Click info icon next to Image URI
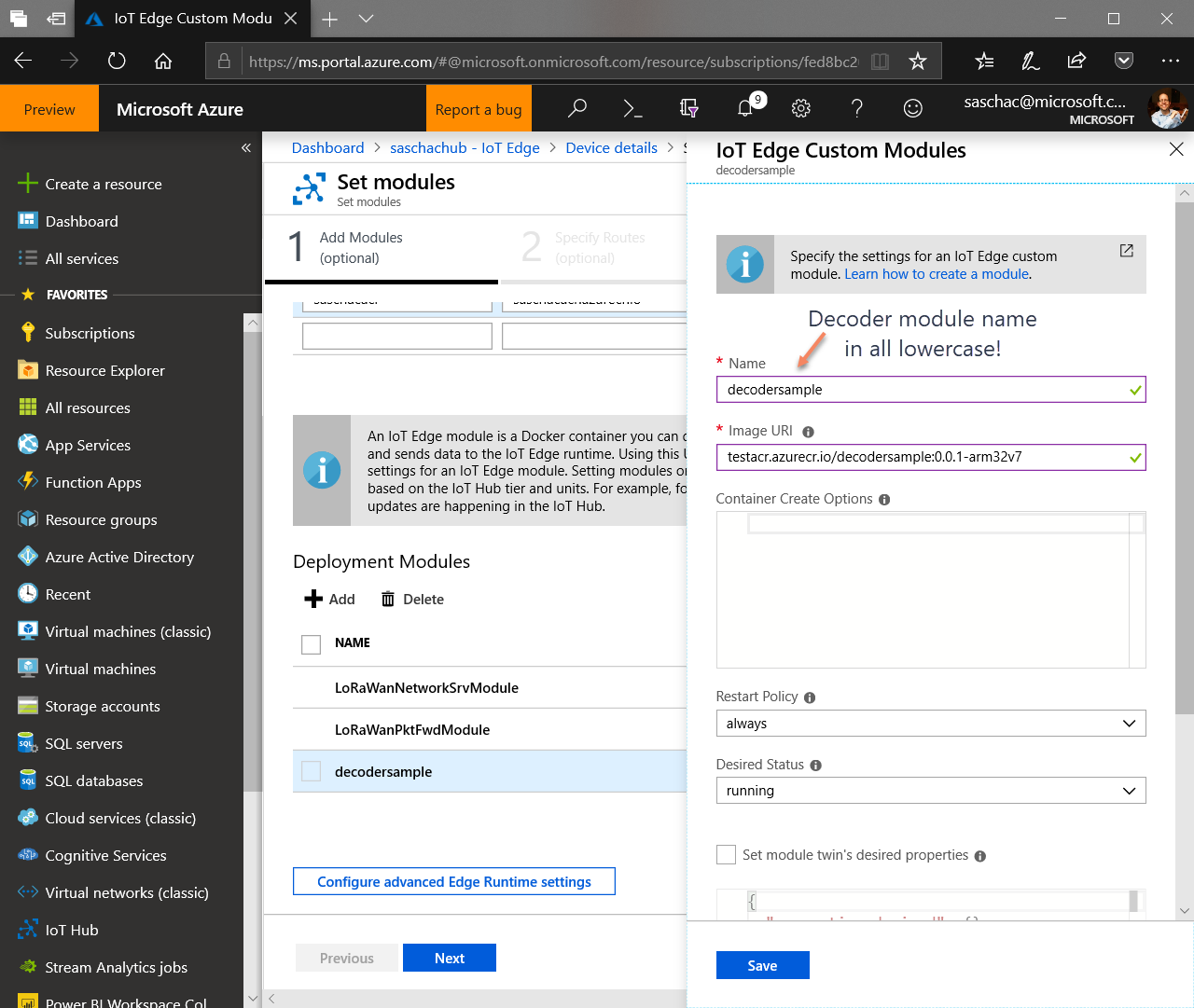This screenshot has width=1194, height=1008. coord(808,432)
